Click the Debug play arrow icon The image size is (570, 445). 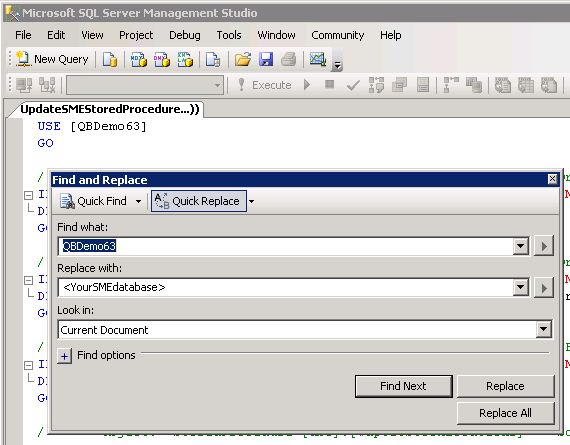[x=307, y=85]
